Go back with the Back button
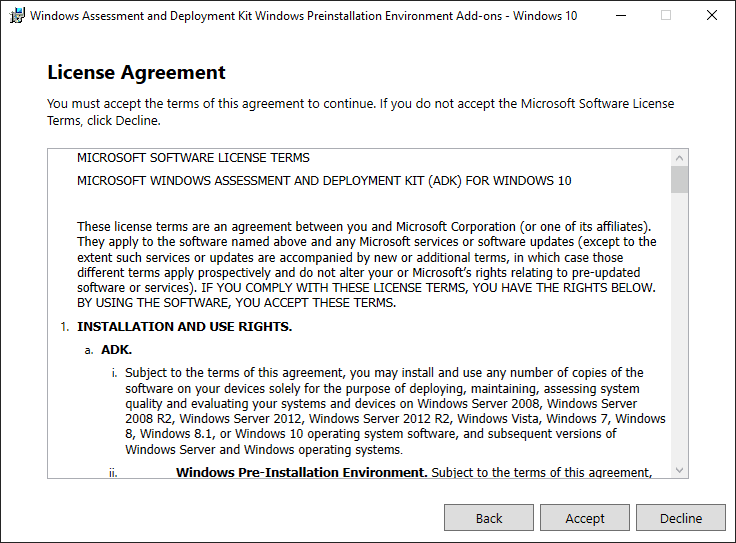Image resolution: width=736 pixels, height=543 pixels. point(489,518)
